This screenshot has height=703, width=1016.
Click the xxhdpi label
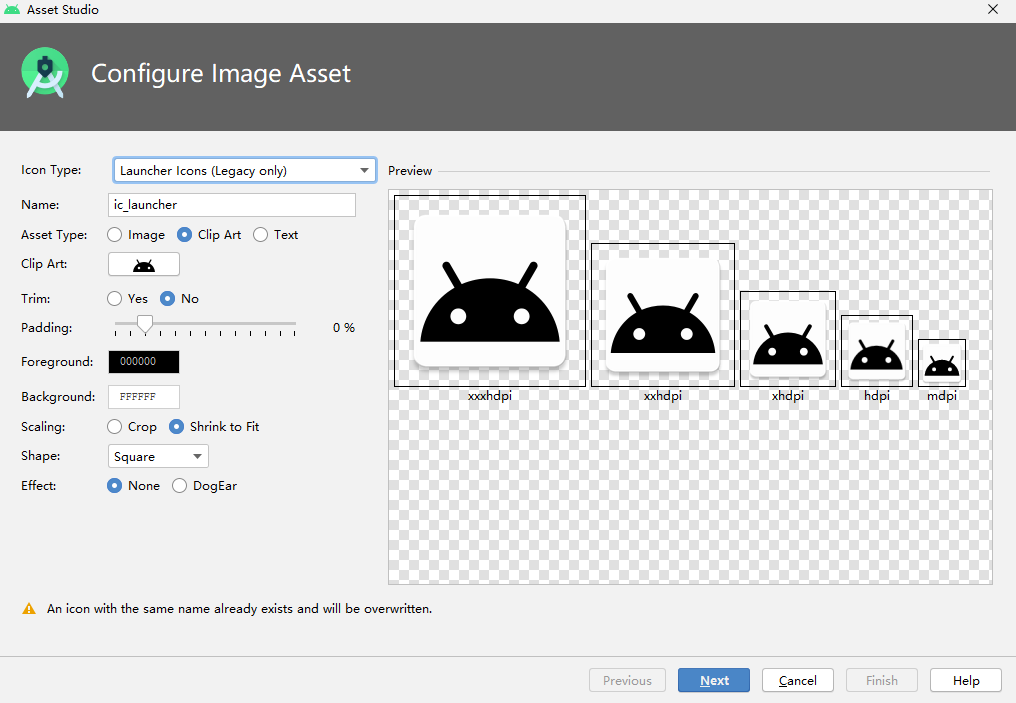tap(663, 395)
